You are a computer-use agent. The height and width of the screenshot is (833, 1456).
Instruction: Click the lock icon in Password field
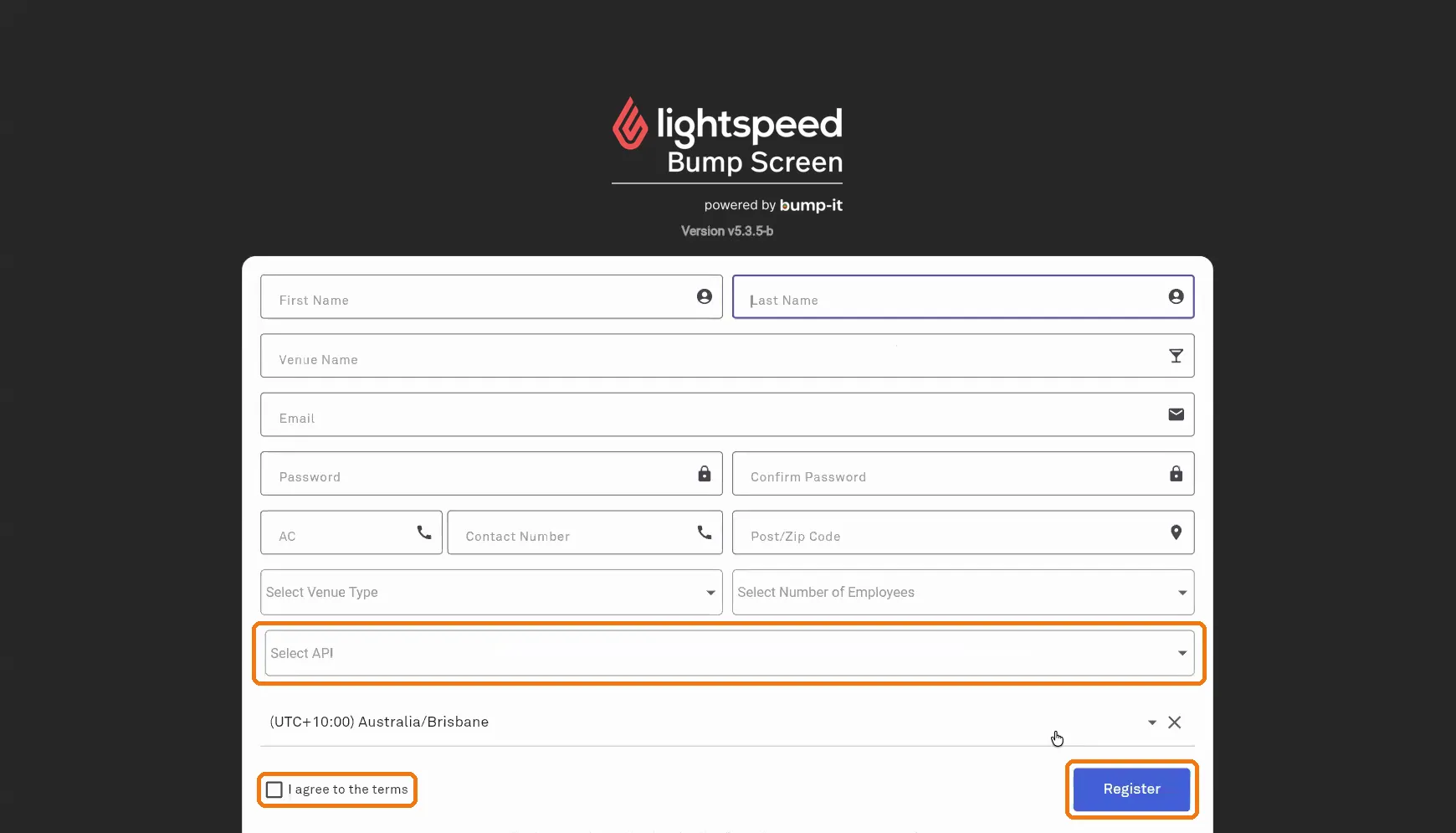[705, 473]
